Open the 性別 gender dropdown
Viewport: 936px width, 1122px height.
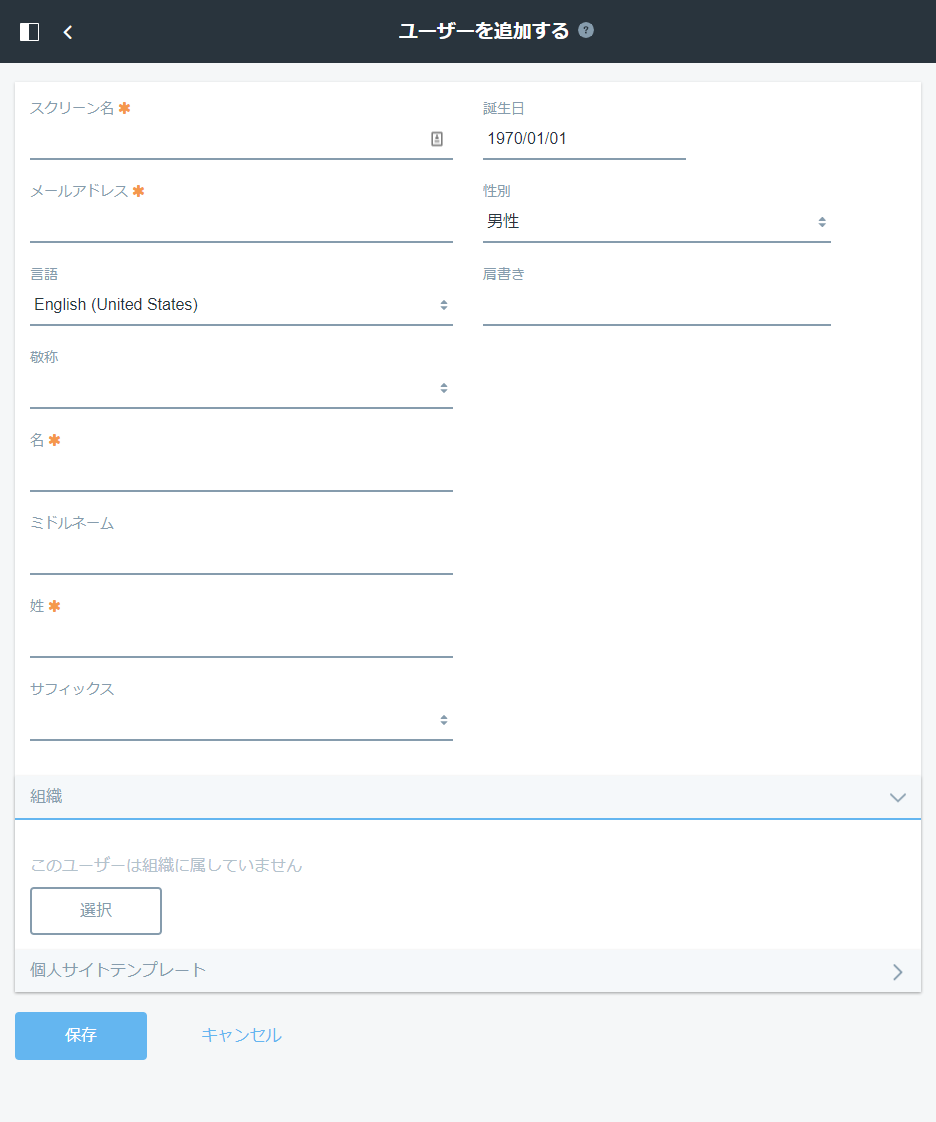pos(656,222)
